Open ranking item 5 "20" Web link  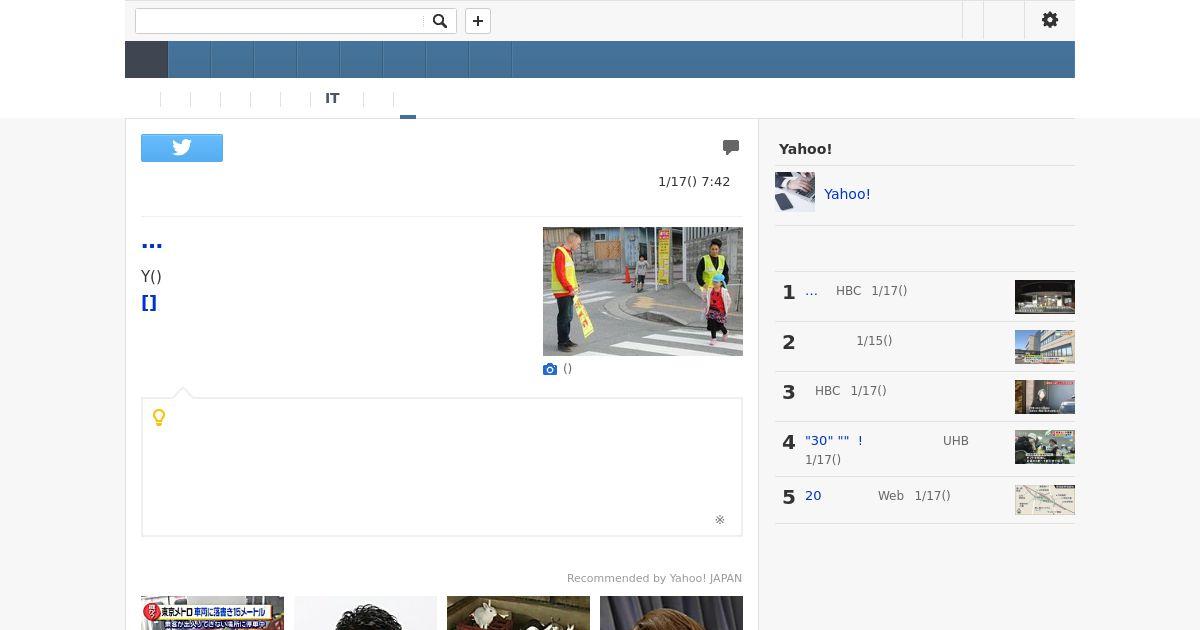pos(813,496)
